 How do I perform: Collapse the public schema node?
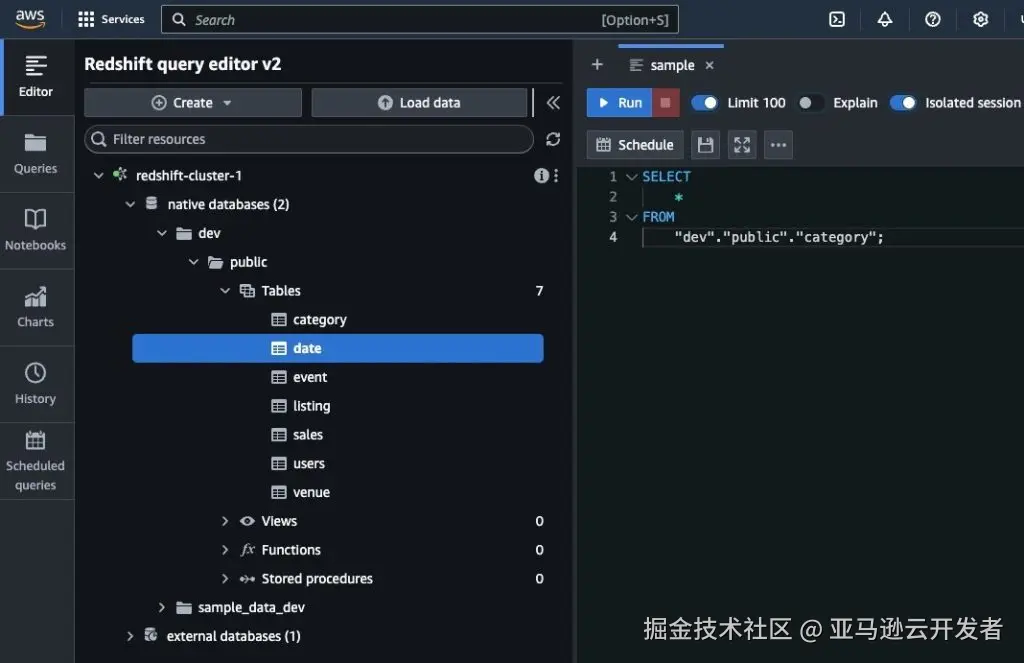(193, 261)
